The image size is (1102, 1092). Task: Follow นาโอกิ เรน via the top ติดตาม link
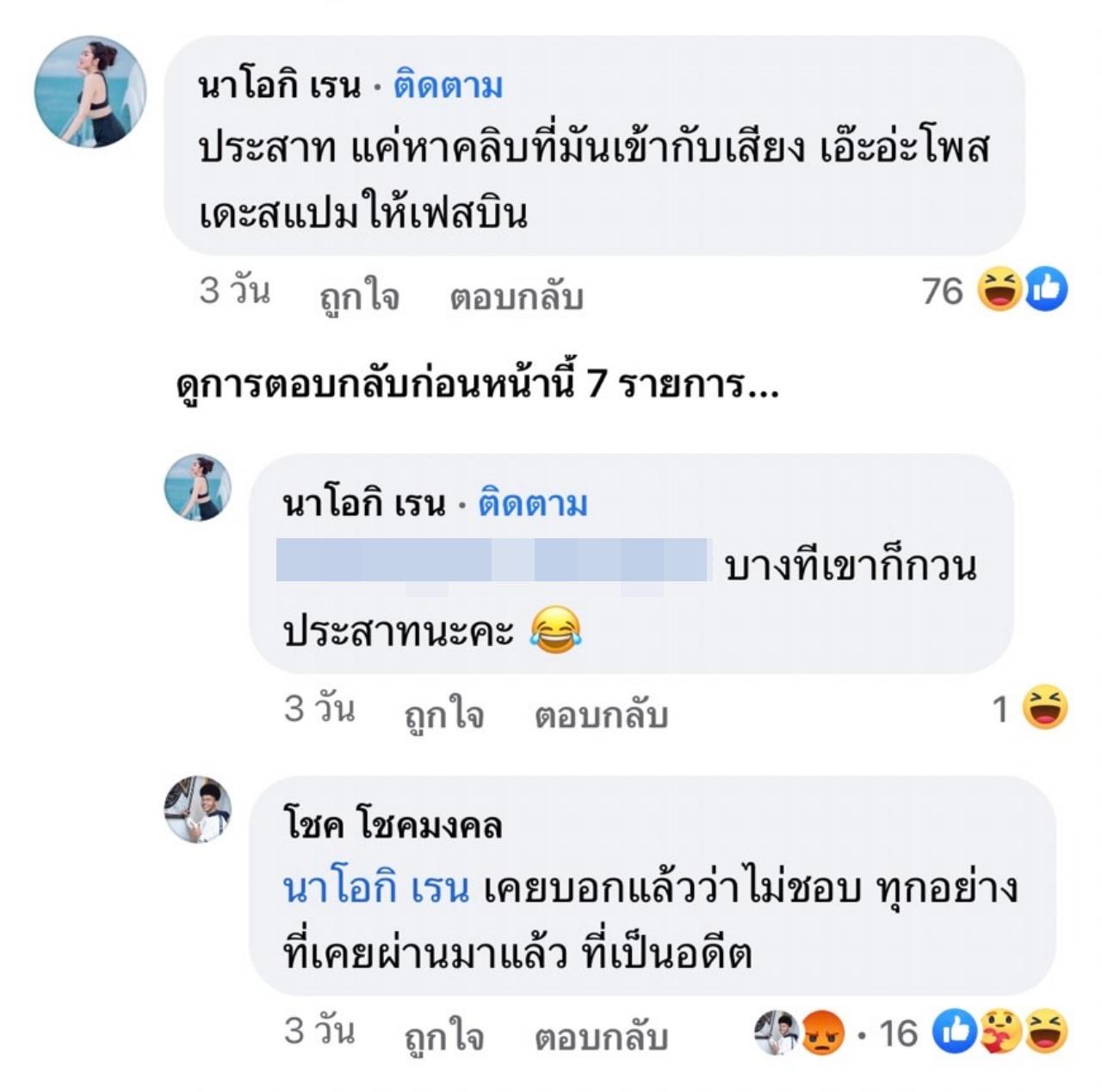448,86
